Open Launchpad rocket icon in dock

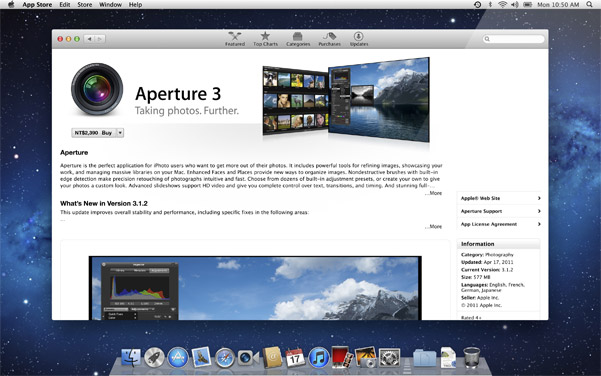tap(154, 358)
